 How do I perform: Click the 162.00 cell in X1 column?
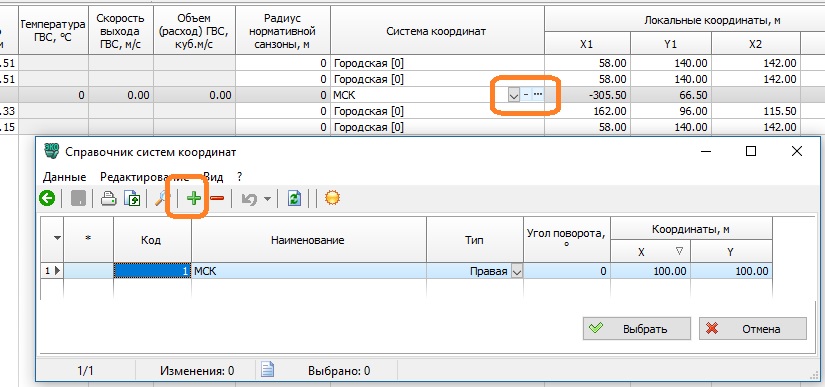587,111
